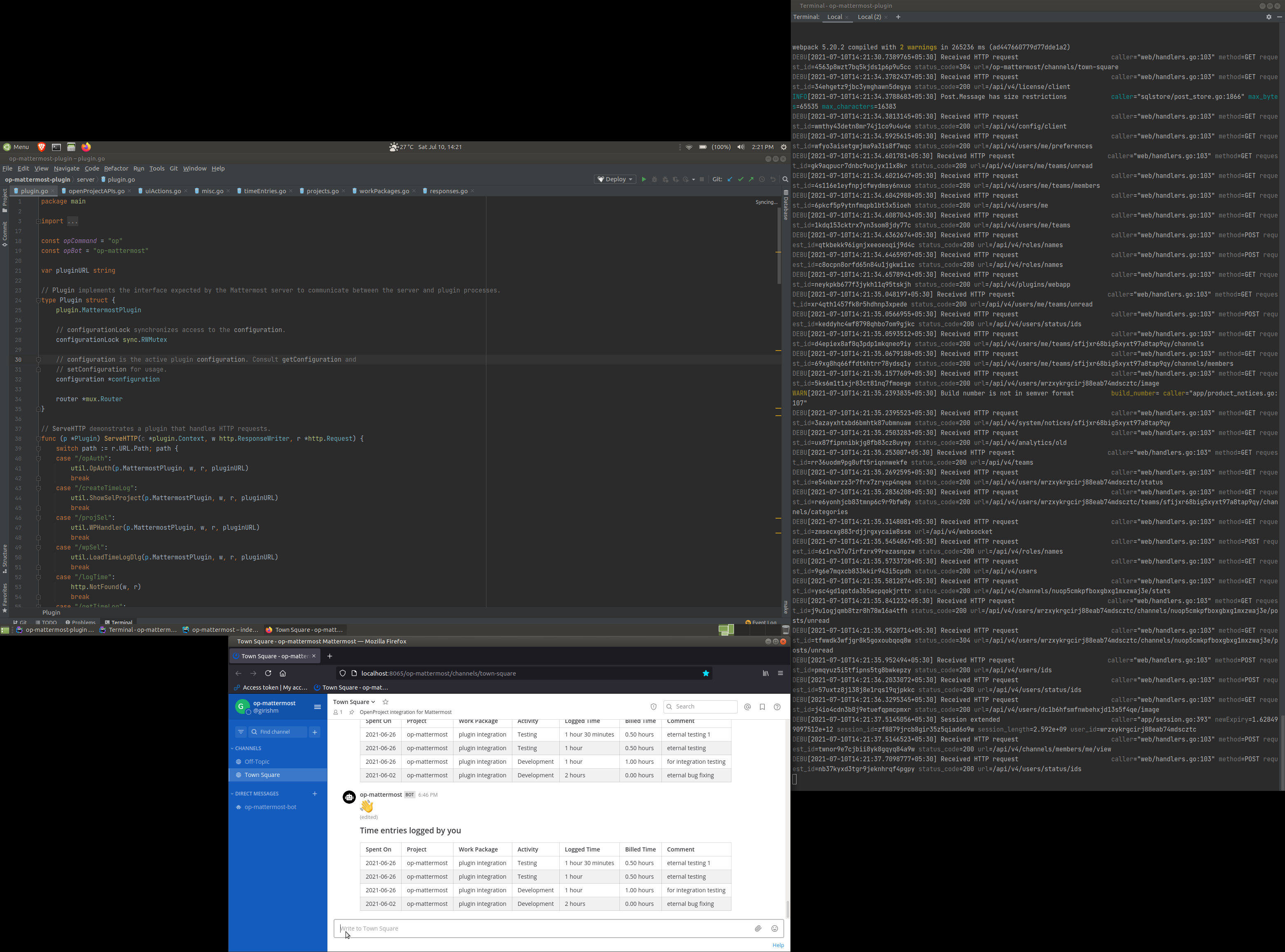Click the Debug bug icon in IDE toolbar
Screen dimensions: 1285x952
click(x=654, y=179)
